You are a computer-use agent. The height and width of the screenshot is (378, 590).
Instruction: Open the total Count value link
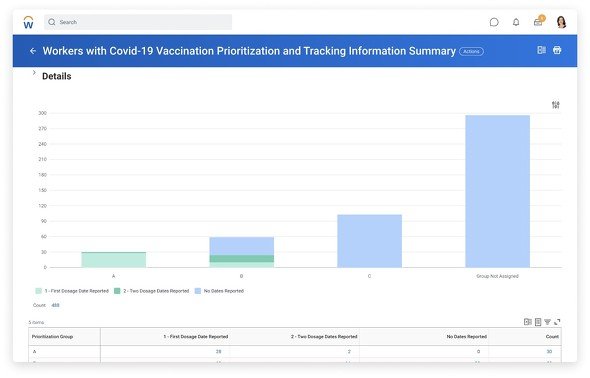tap(55, 305)
